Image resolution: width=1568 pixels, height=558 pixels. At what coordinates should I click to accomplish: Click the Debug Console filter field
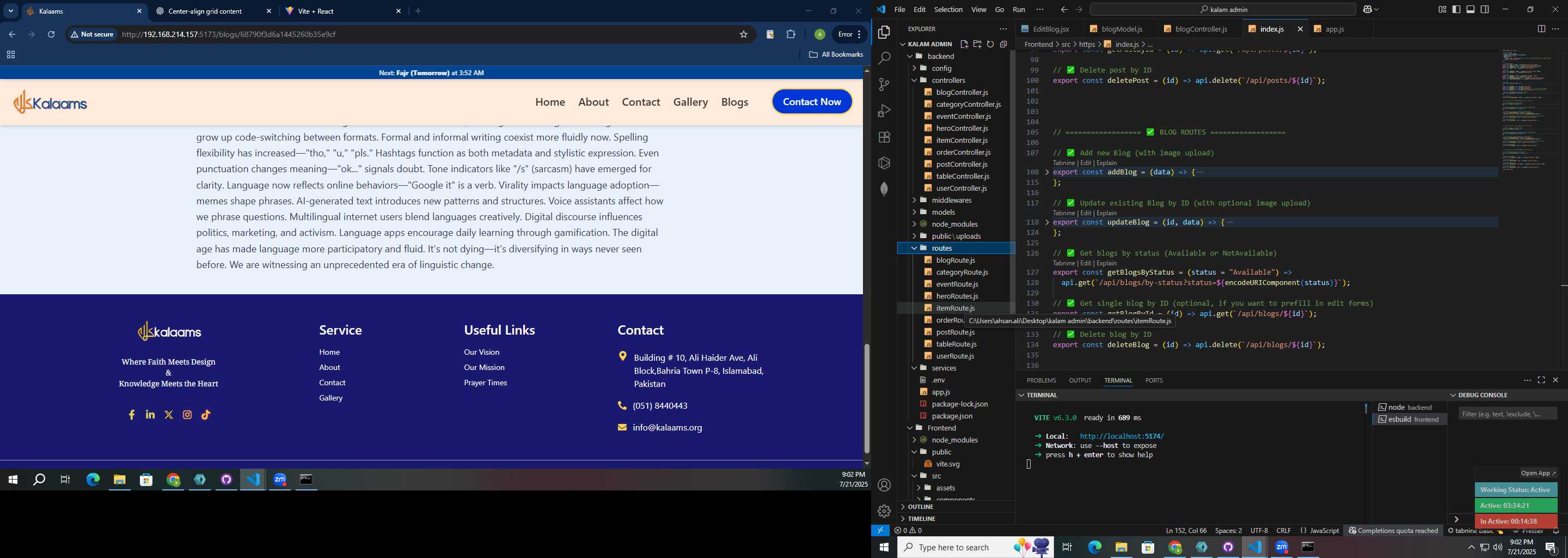pos(1507,414)
